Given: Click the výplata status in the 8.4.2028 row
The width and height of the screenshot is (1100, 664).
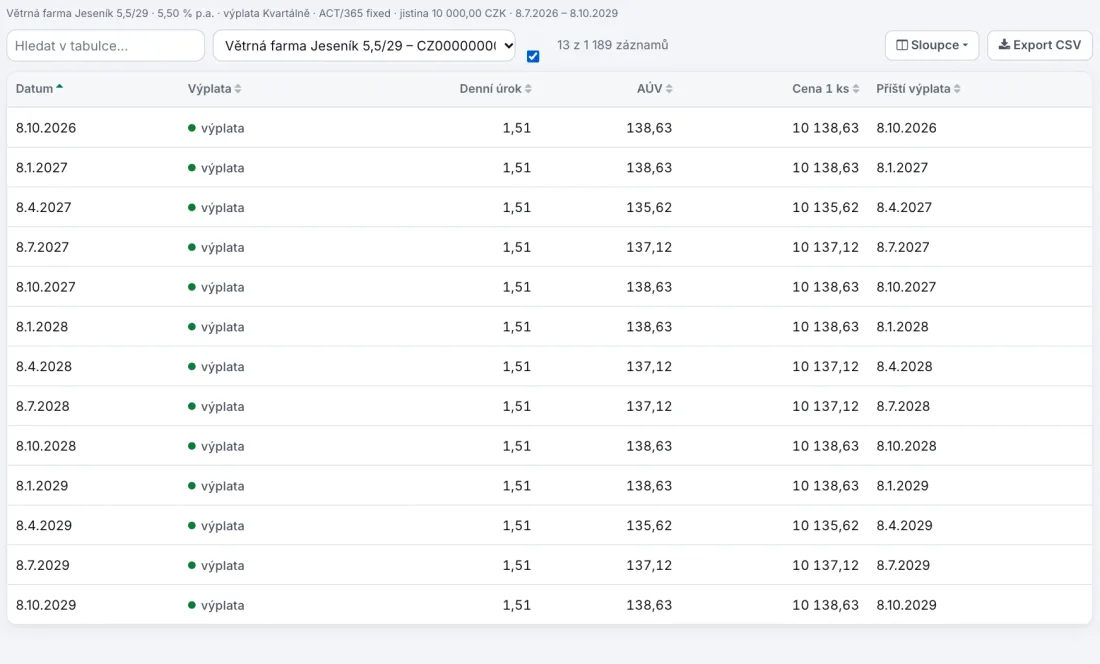Looking at the screenshot, I should 216,367.
